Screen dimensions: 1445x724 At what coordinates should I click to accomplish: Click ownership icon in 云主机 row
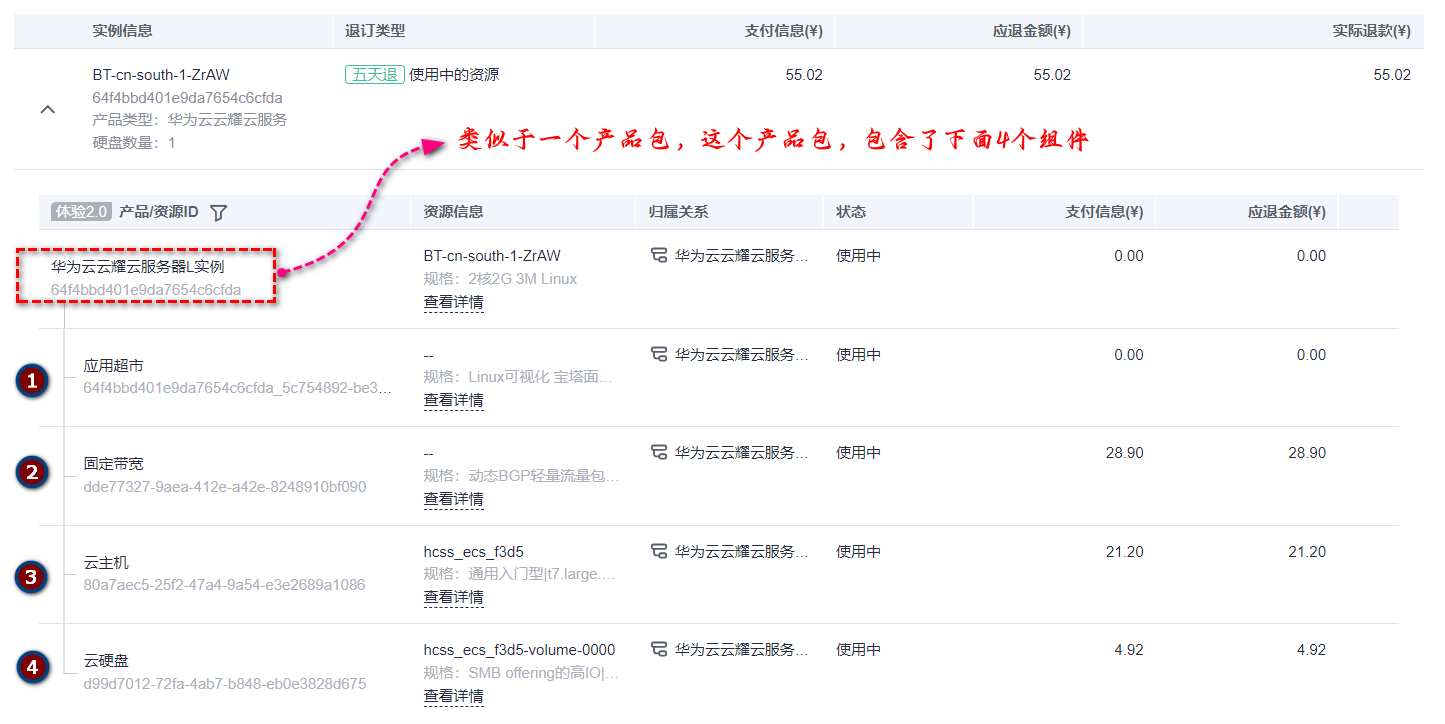(658, 551)
